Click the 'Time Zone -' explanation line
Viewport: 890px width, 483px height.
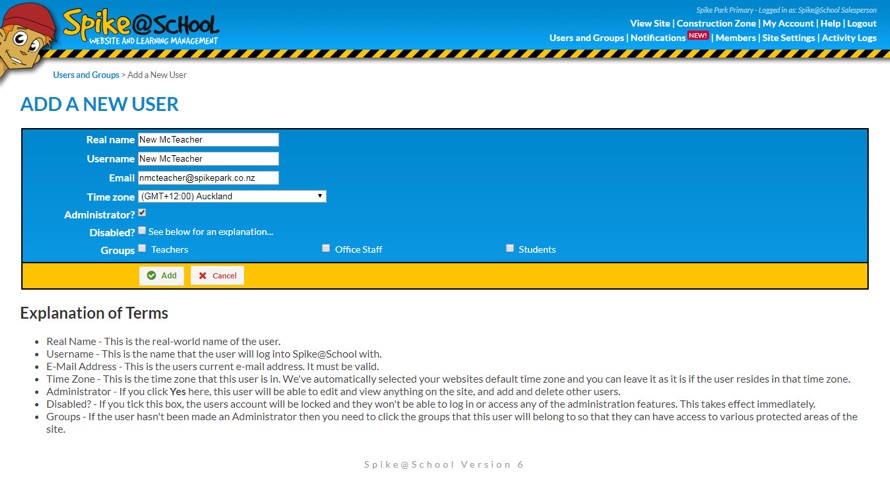pyautogui.click(x=448, y=379)
